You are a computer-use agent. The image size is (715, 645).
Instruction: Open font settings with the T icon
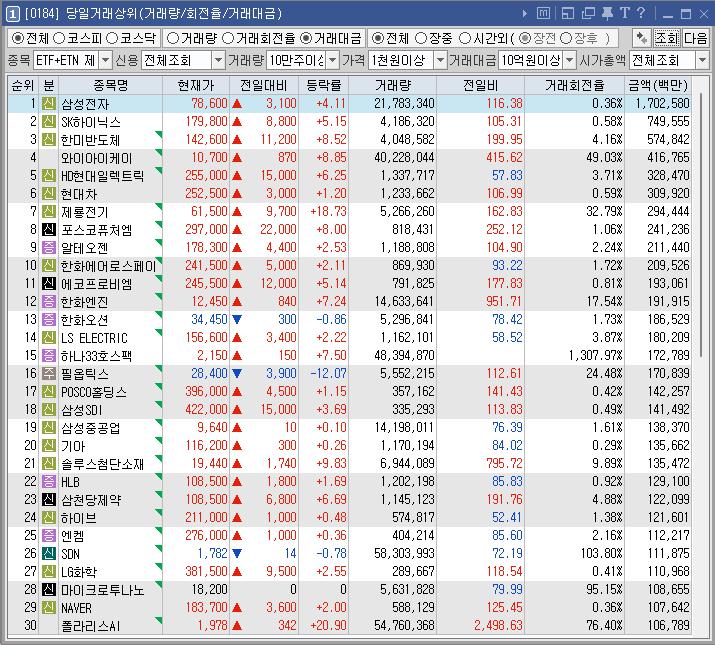(624, 13)
